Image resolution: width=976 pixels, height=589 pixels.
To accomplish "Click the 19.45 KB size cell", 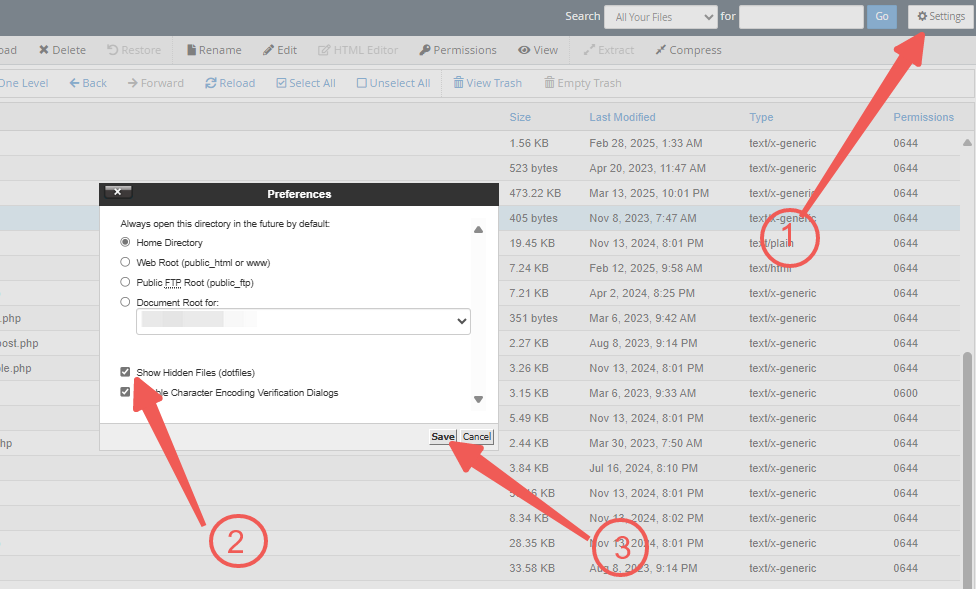I will 532,243.
